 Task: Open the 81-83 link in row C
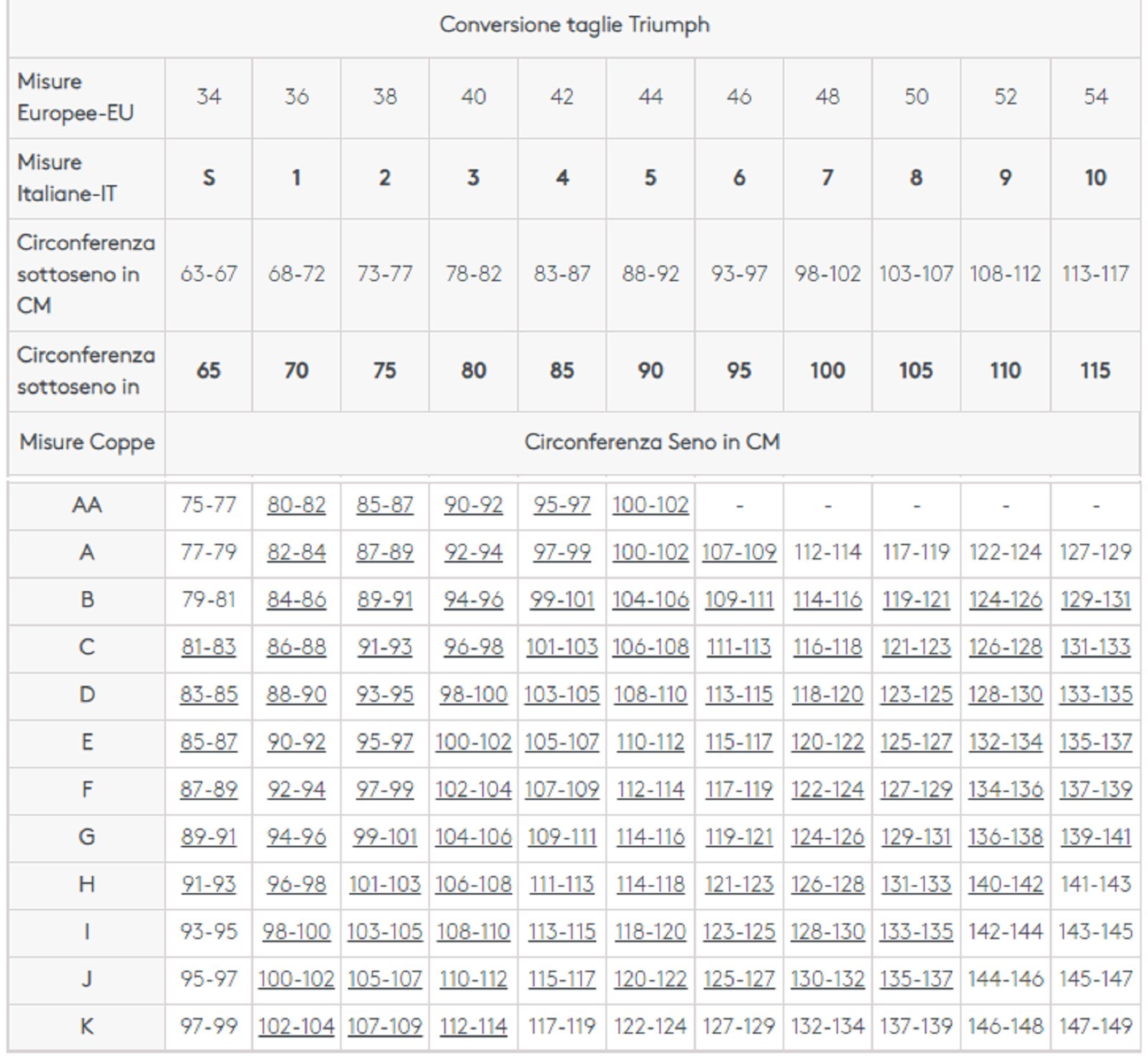208,647
